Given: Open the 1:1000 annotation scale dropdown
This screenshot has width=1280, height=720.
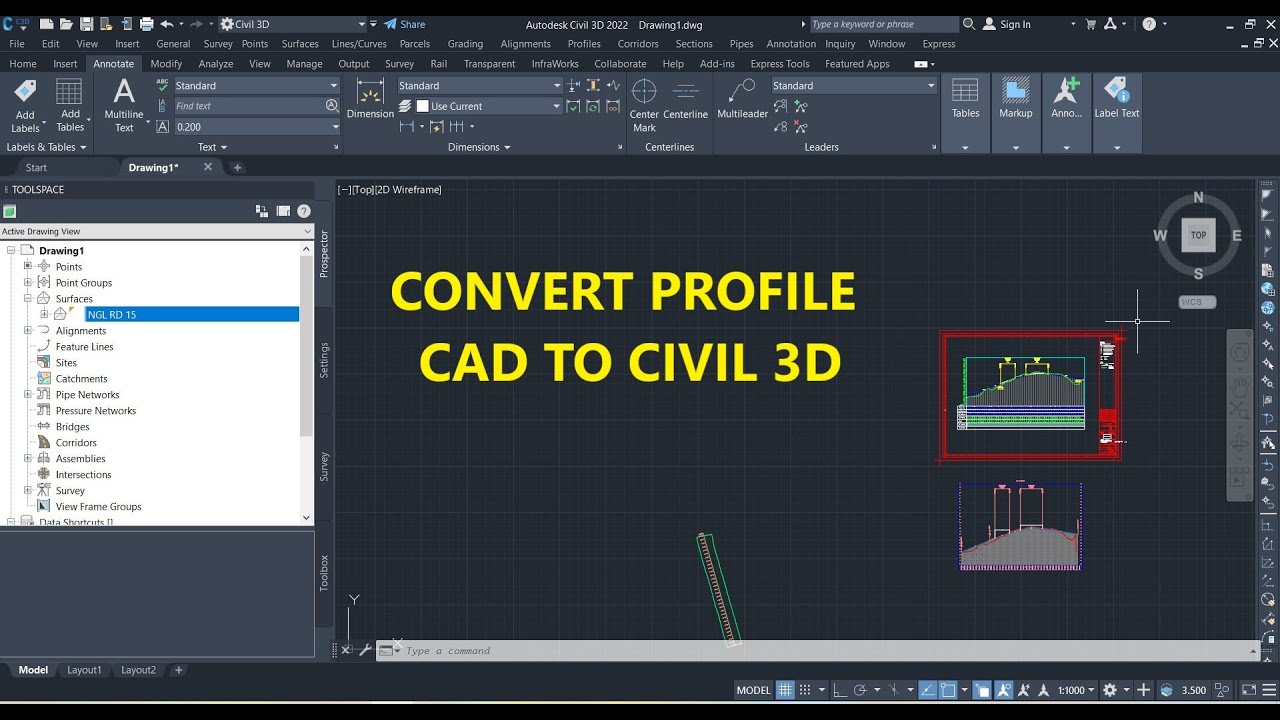Looking at the screenshot, I should [x=1077, y=690].
